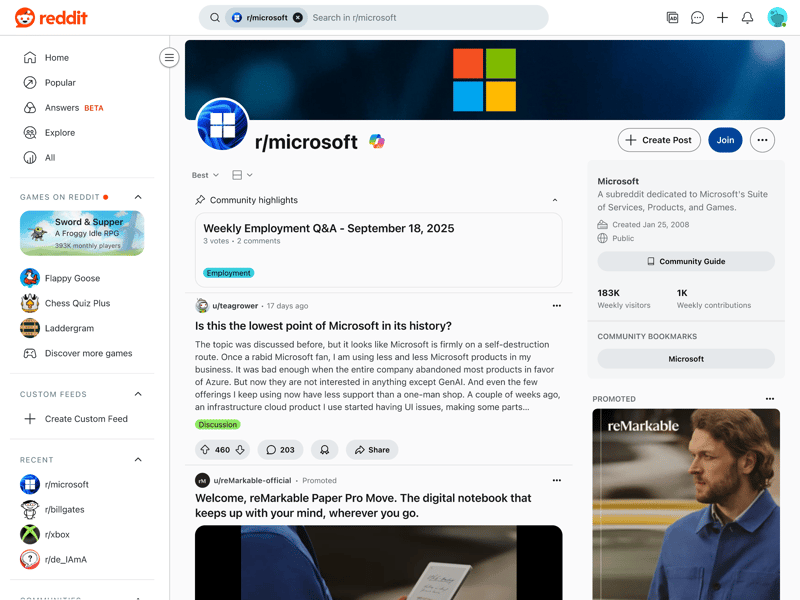This screenshot has width=800, height=600.
Task: Give an award to the Microsoft post
Action: (x=324, y=450)
